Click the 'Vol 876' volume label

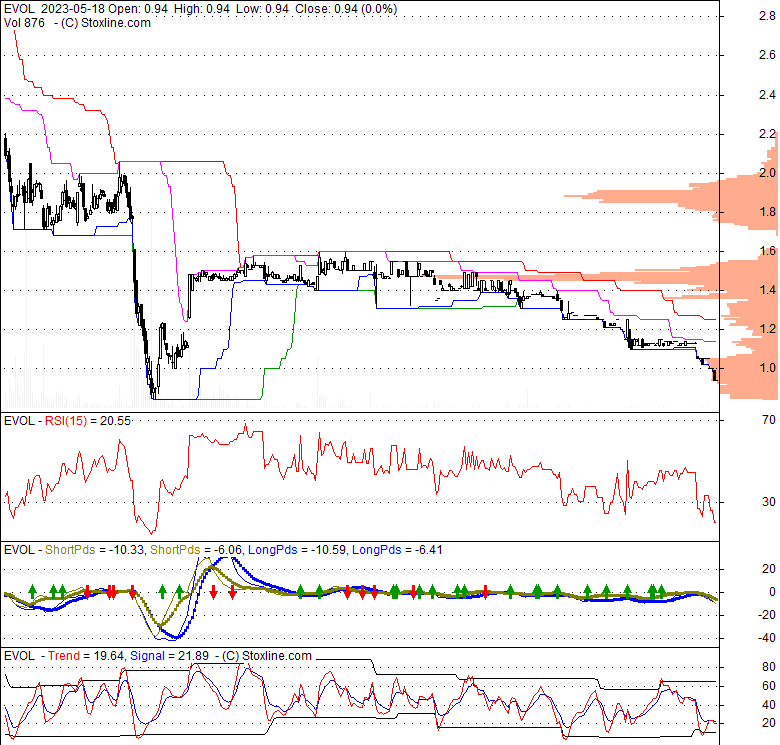(x=24, y=23)
